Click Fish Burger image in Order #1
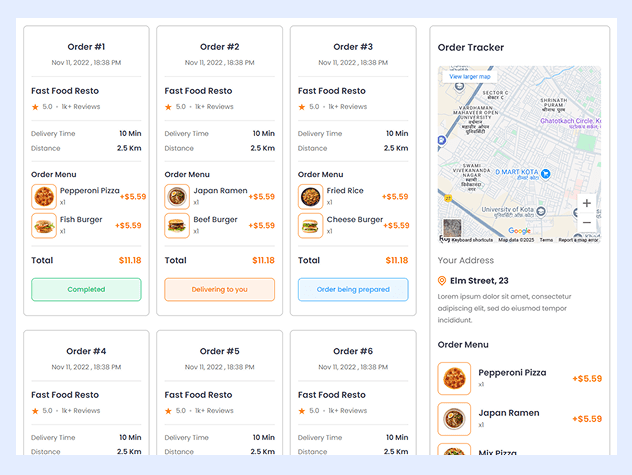This screenshot has width=632, height=475. tap(44, 225)
